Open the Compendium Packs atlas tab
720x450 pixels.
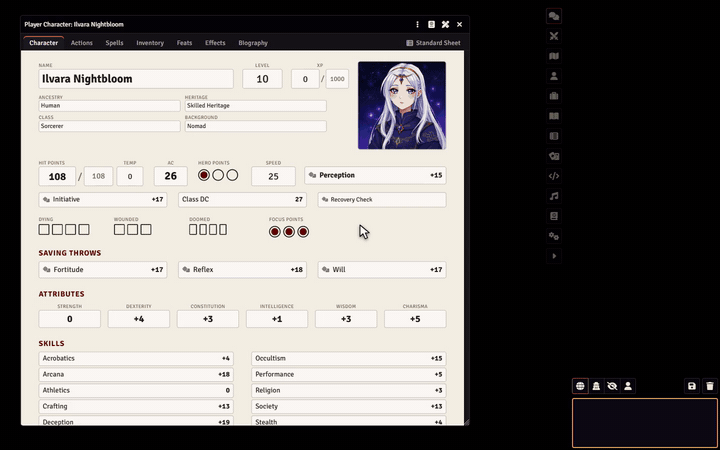click(x=554, y=216)
